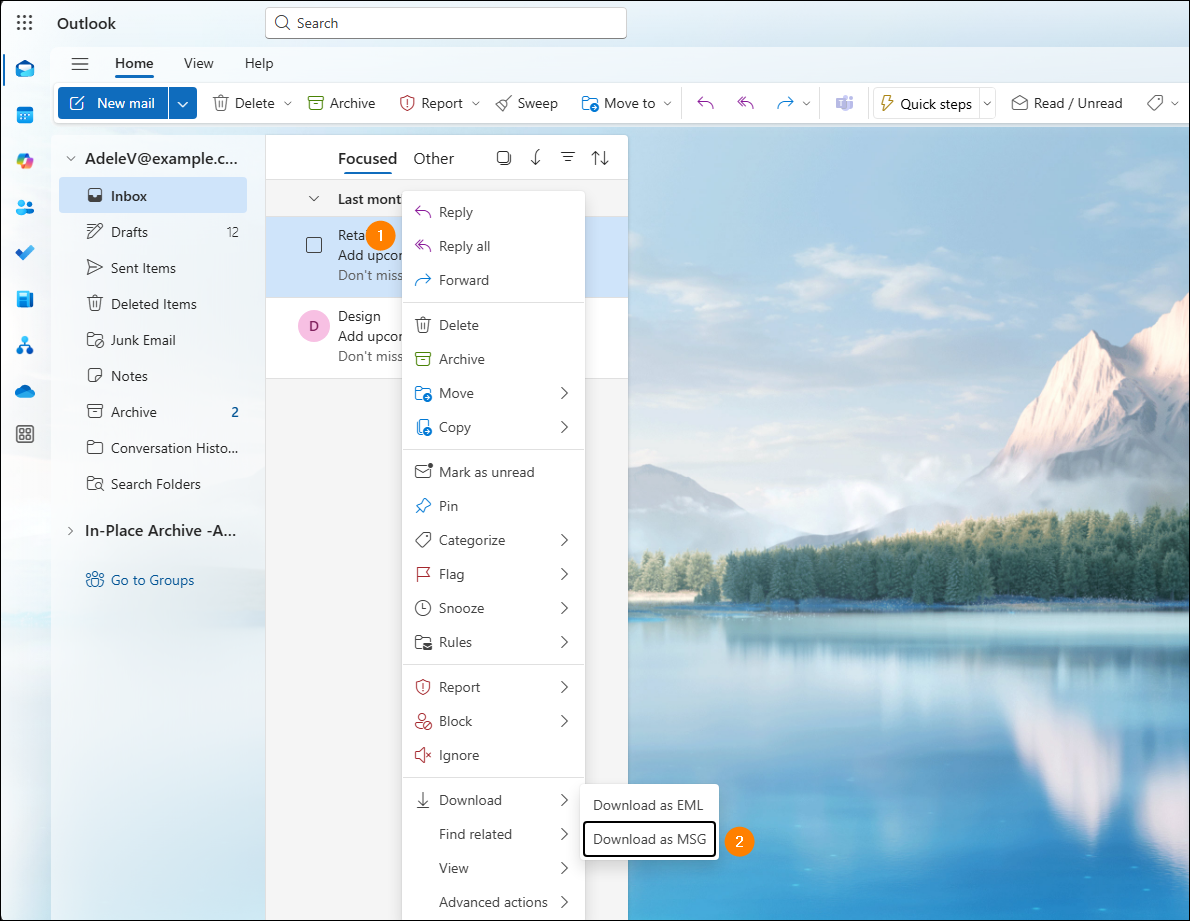Image resolution: width=1190 pixels, height=921 pixels.
Task: Switch to the Other inbox tab
Action: click(x=433, y=158)
